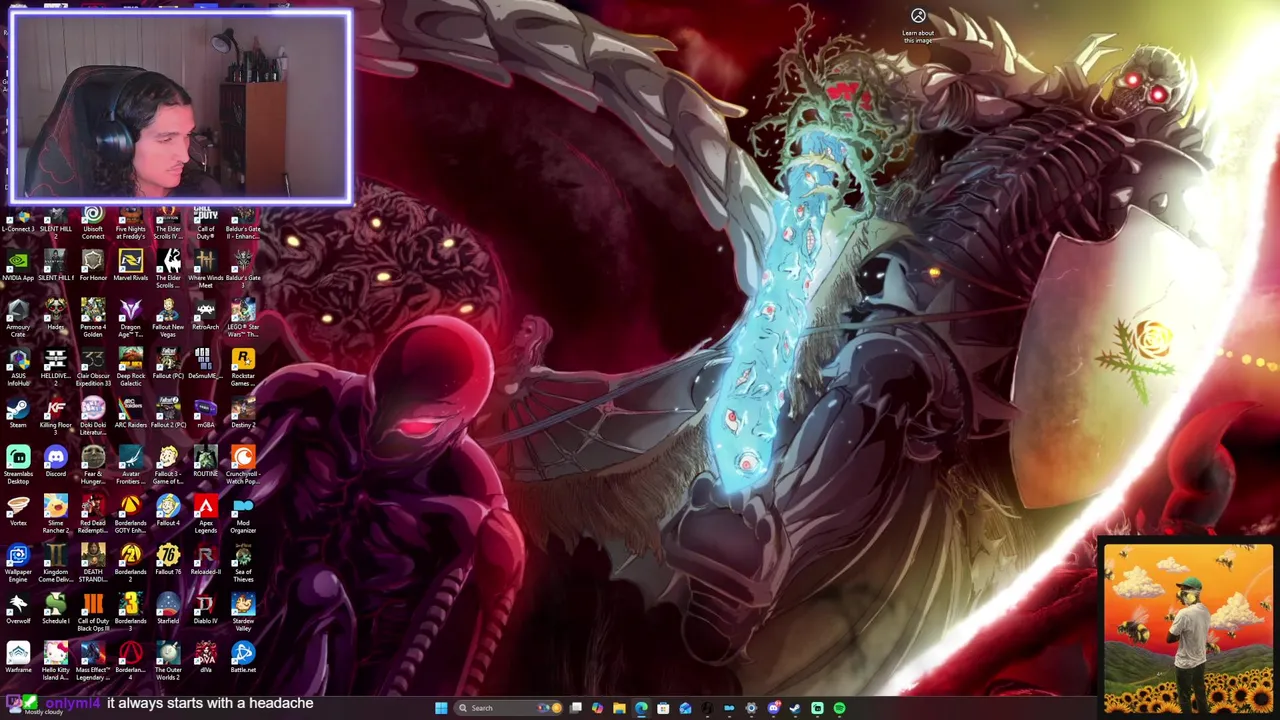The width and height of the screenshot is (1280, 720).
Task: Select the Where Winds Meet icon
Action: coord(205,269)
